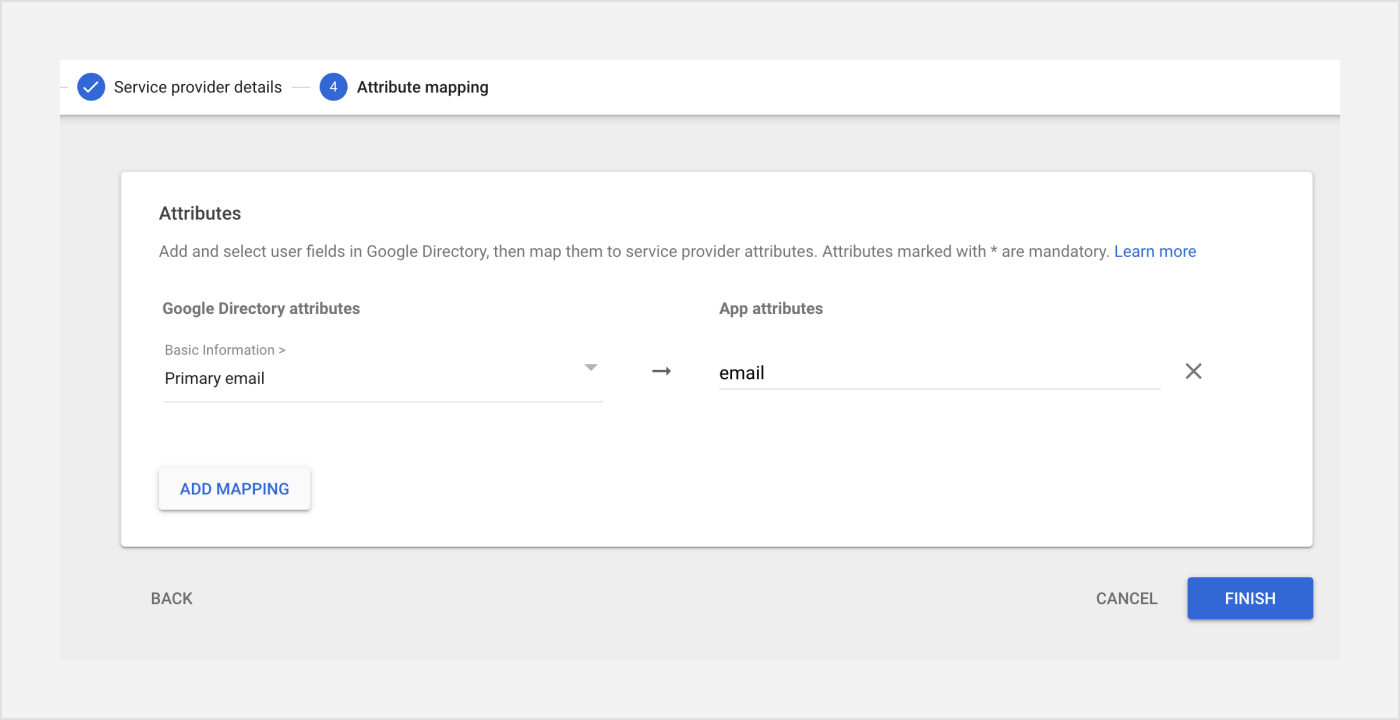The height and width of the screenshot is (720, 1400).
Task: Click the step 4 number circle
Action: click(333, 87)
